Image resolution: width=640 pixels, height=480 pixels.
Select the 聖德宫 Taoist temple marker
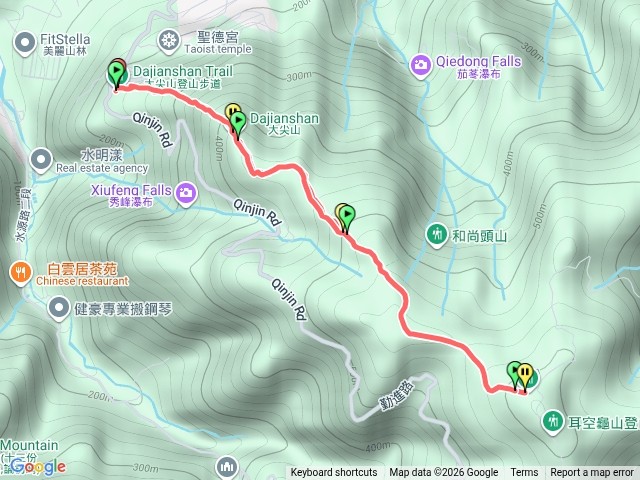click(169, 41)
